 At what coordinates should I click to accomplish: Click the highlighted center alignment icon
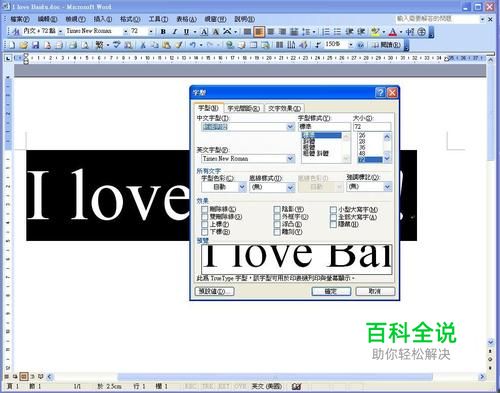click(x=259, y=32)
